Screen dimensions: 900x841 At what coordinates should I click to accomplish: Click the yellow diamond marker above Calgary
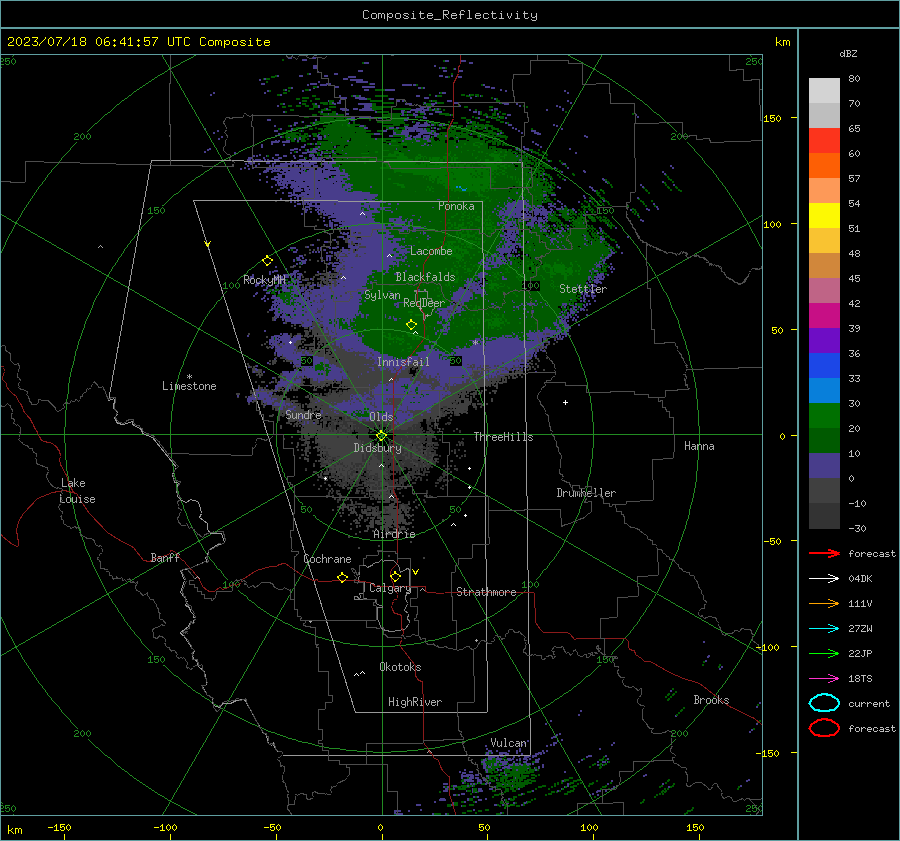[x=395, y=576]
